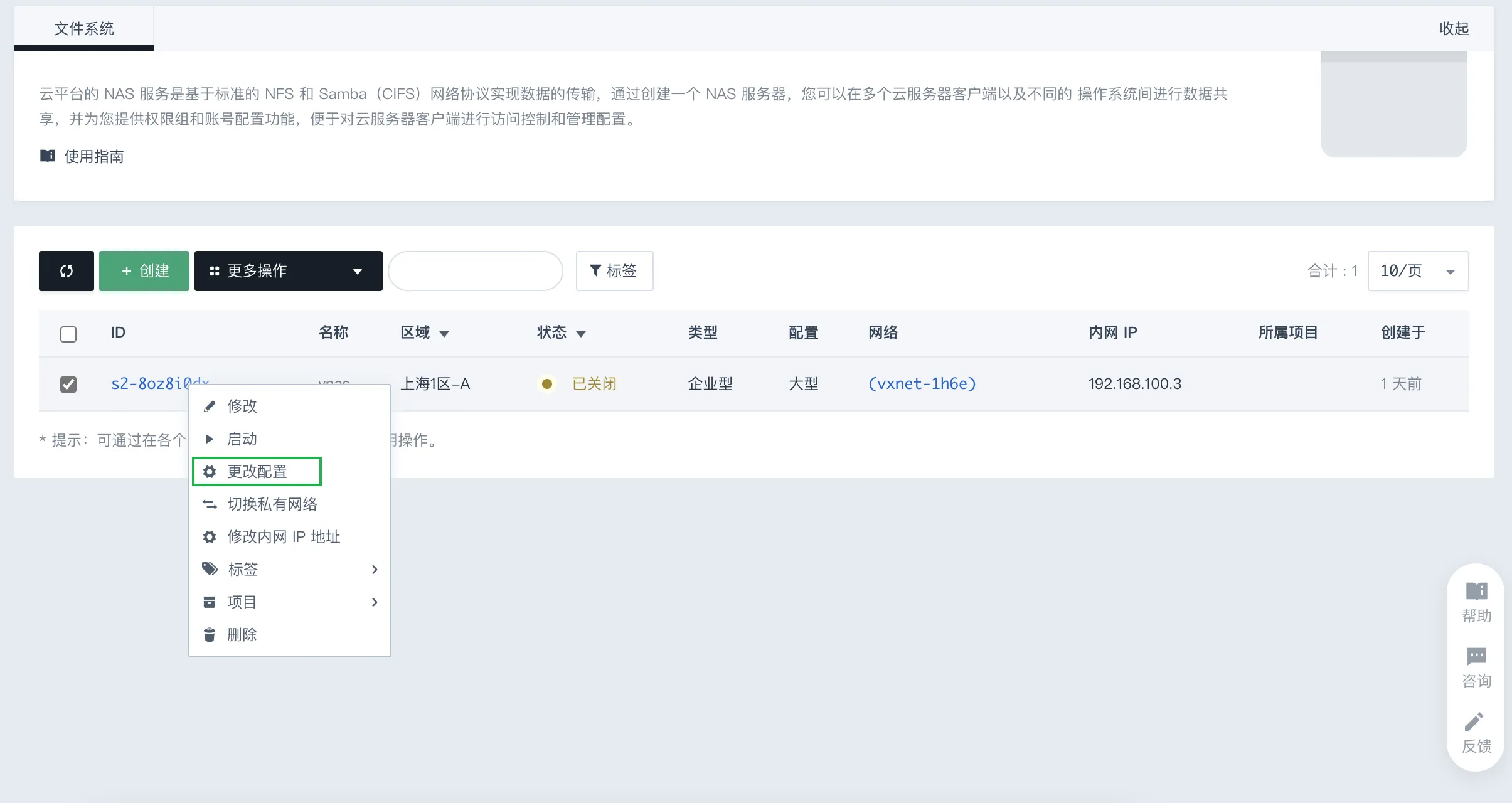Click the 192.168.100.3 IP cell

1134,383
